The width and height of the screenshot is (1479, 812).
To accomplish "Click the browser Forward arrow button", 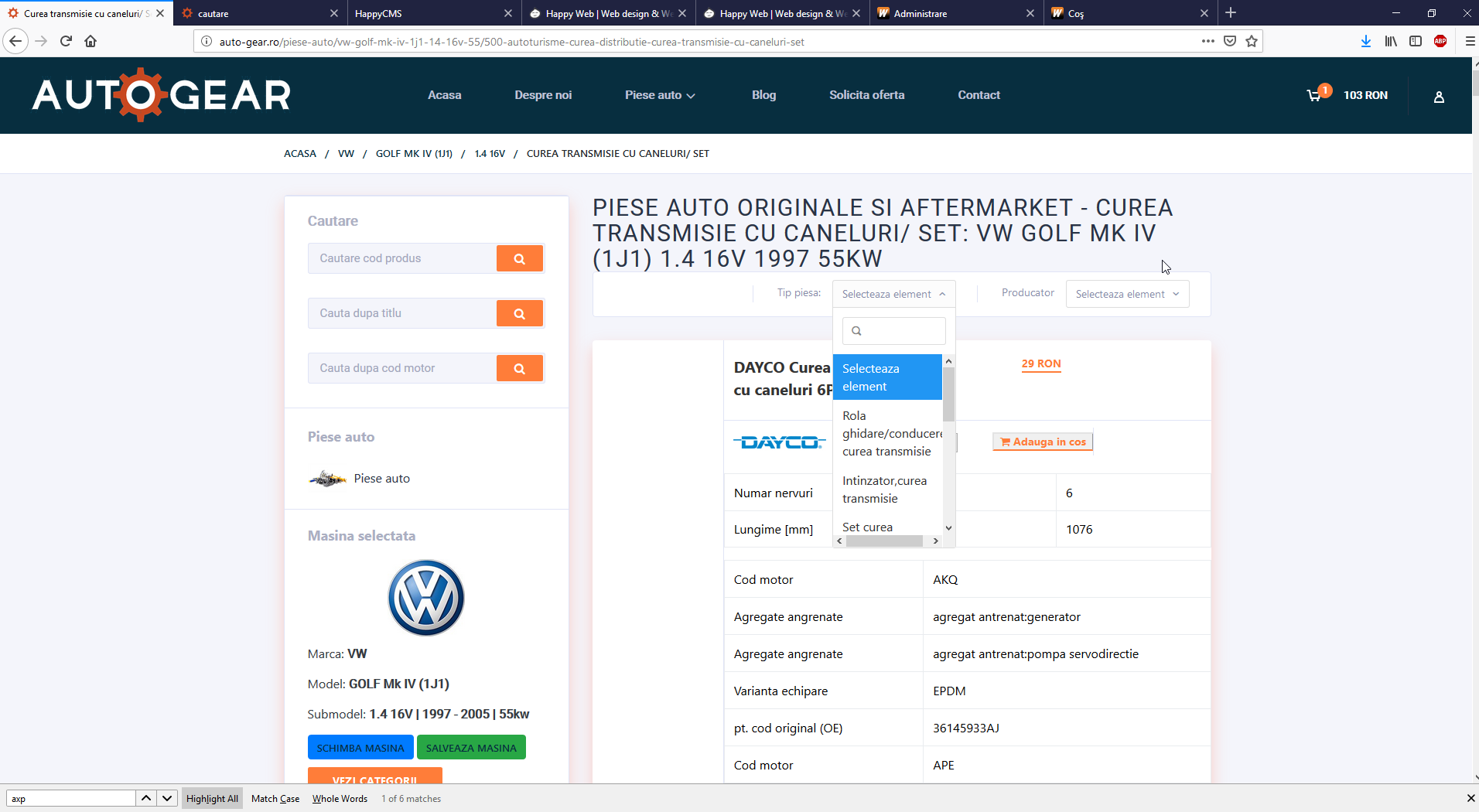I will 41,41.
